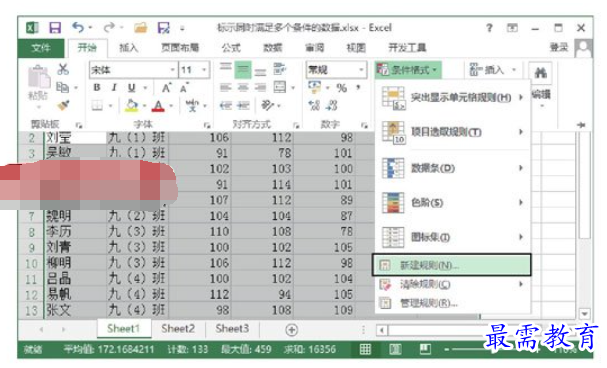Switch to the 插入 ribbon tab

pyautogui.click(x=129, y=48)
